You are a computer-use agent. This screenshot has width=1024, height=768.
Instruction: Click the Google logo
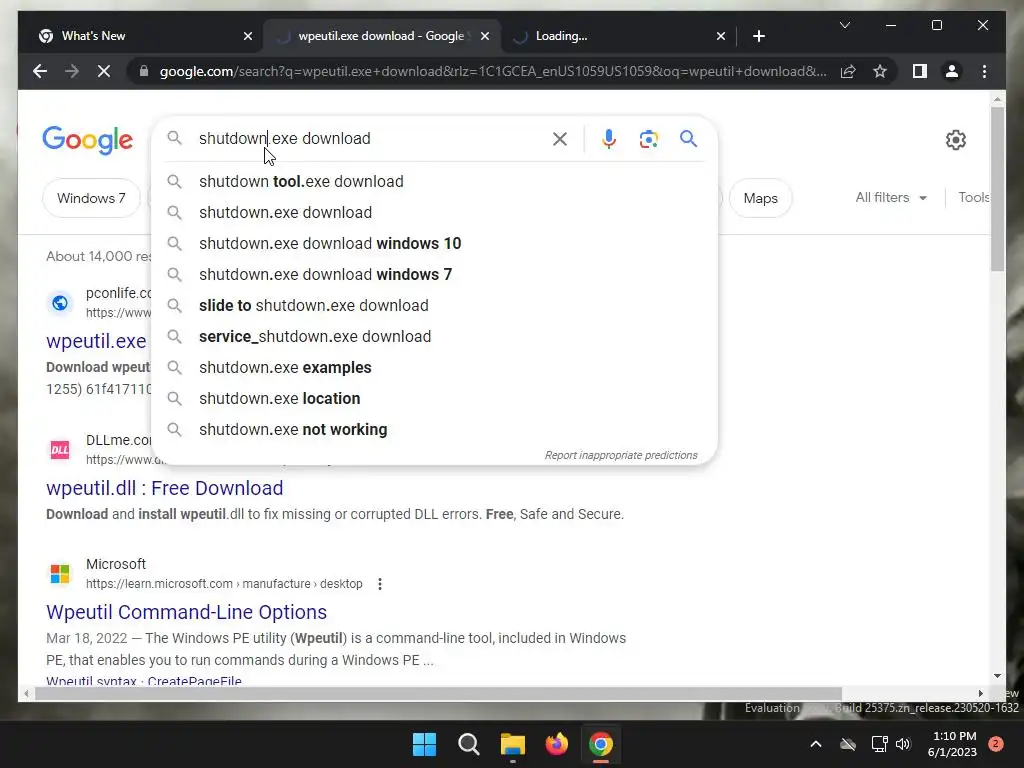[88, 140]
